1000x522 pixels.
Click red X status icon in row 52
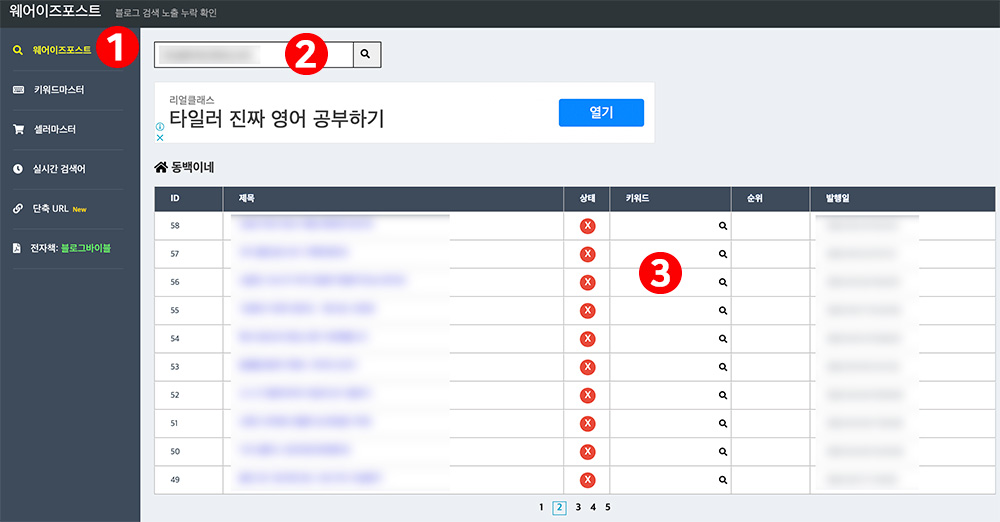(587, 395)
